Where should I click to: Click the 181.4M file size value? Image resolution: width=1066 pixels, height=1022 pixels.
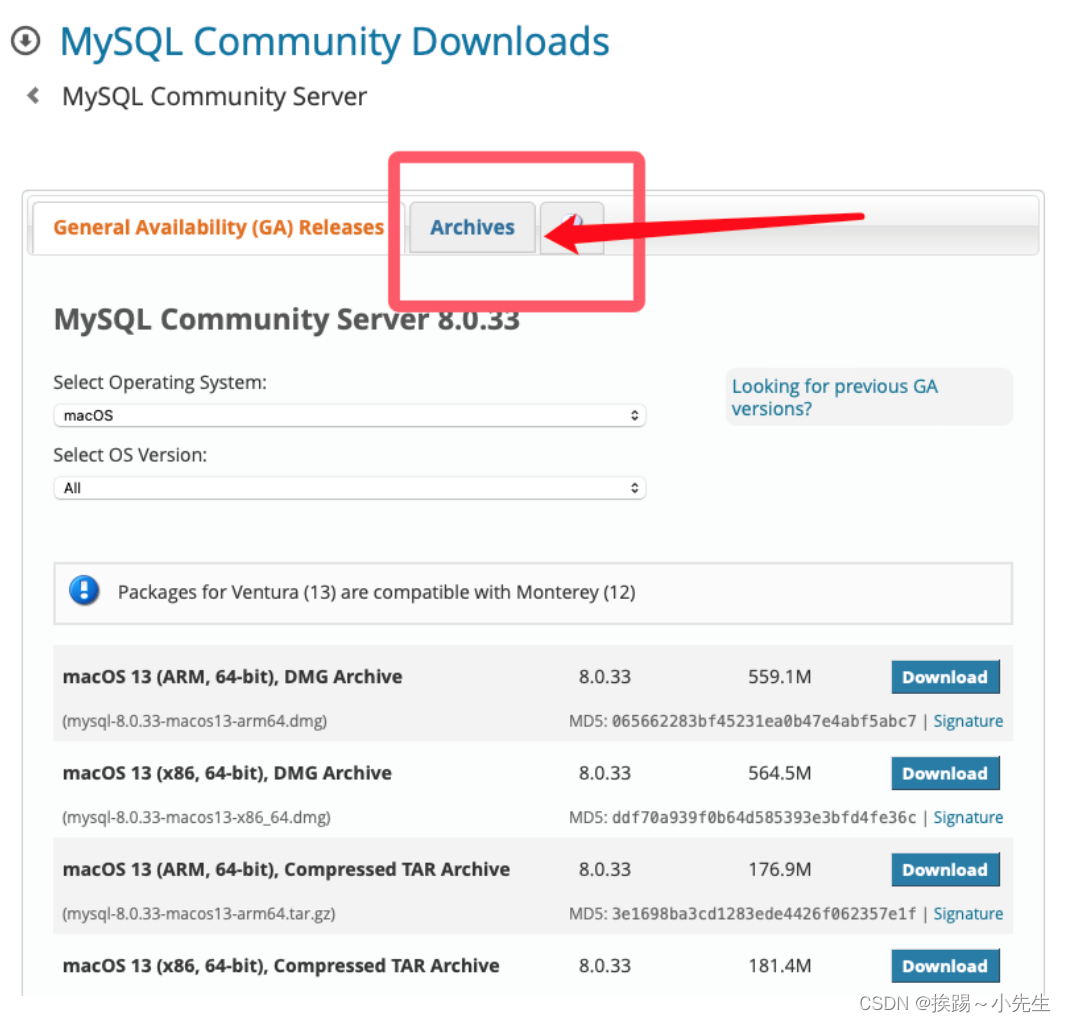(x=780, y=966)
